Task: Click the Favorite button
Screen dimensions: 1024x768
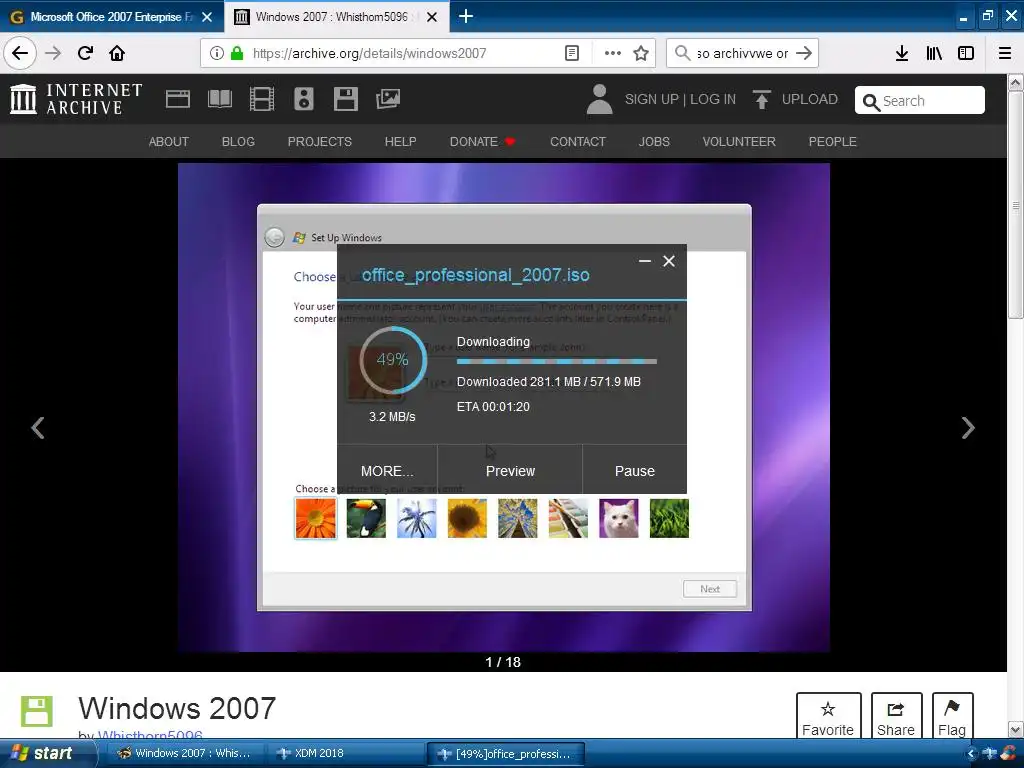Action: [x=828, y=717]
